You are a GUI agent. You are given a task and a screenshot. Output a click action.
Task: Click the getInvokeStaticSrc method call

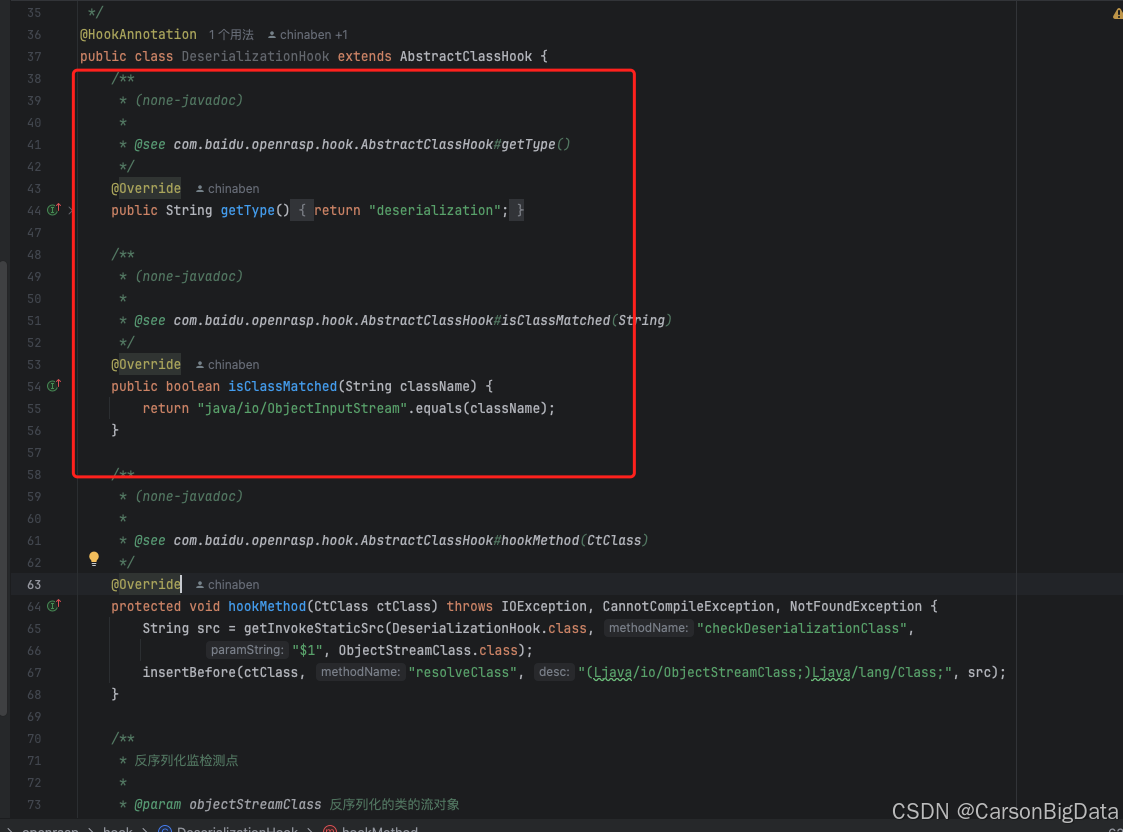[314, 629]
